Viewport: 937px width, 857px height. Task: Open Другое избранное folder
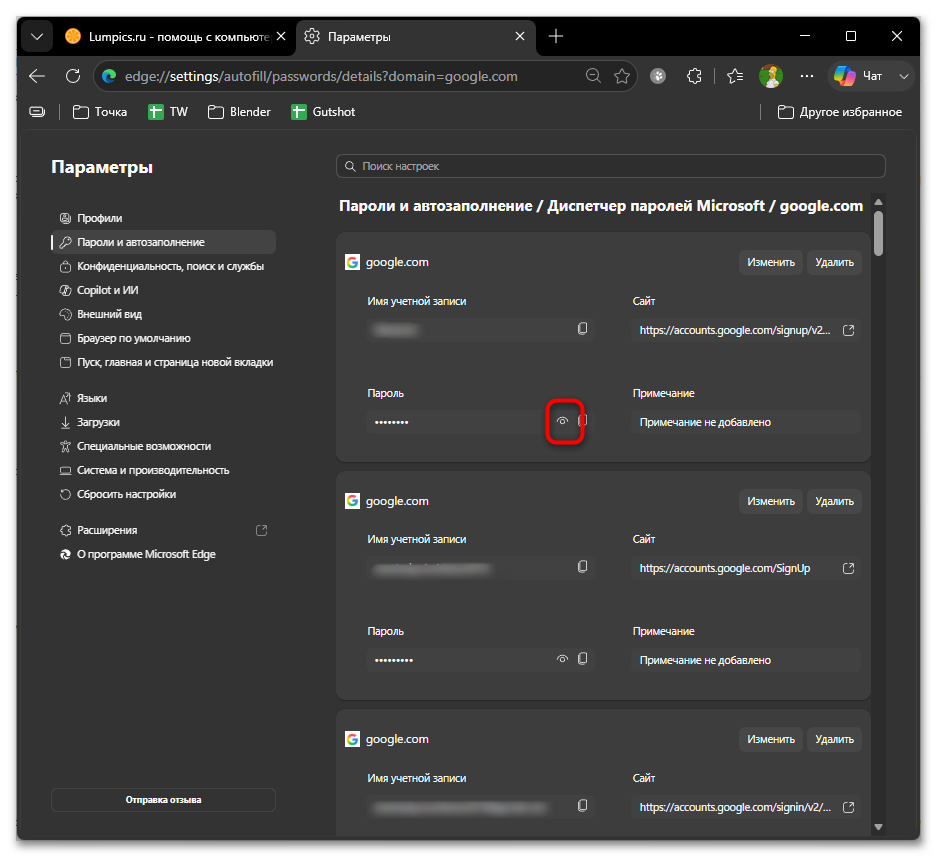tap(840, 112)
